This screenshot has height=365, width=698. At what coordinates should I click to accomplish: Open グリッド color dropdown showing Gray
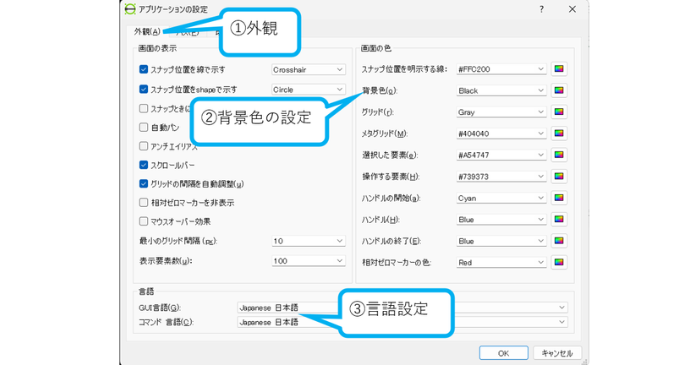501,112
